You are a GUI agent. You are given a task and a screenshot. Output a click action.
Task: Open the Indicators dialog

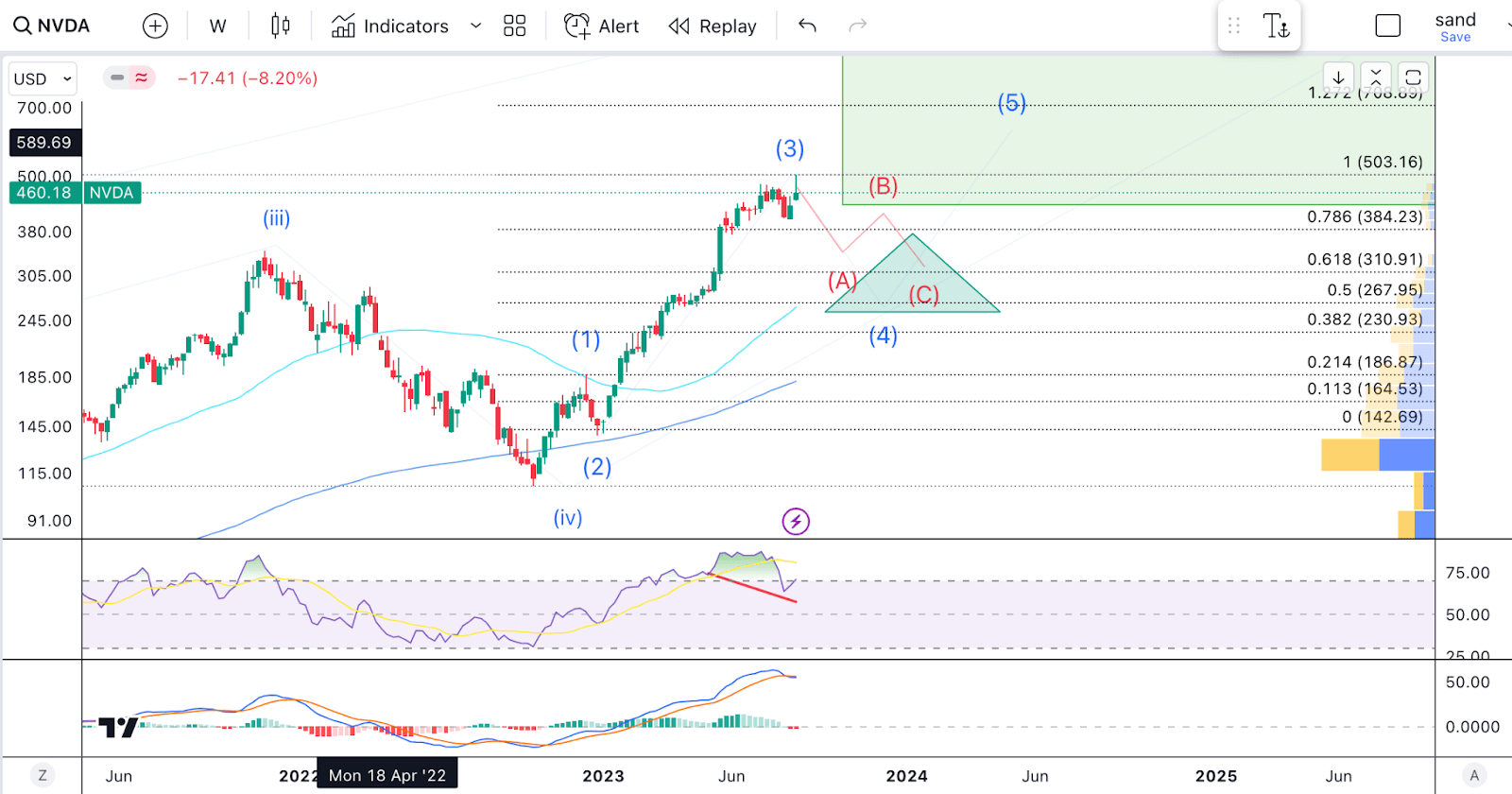389,26
